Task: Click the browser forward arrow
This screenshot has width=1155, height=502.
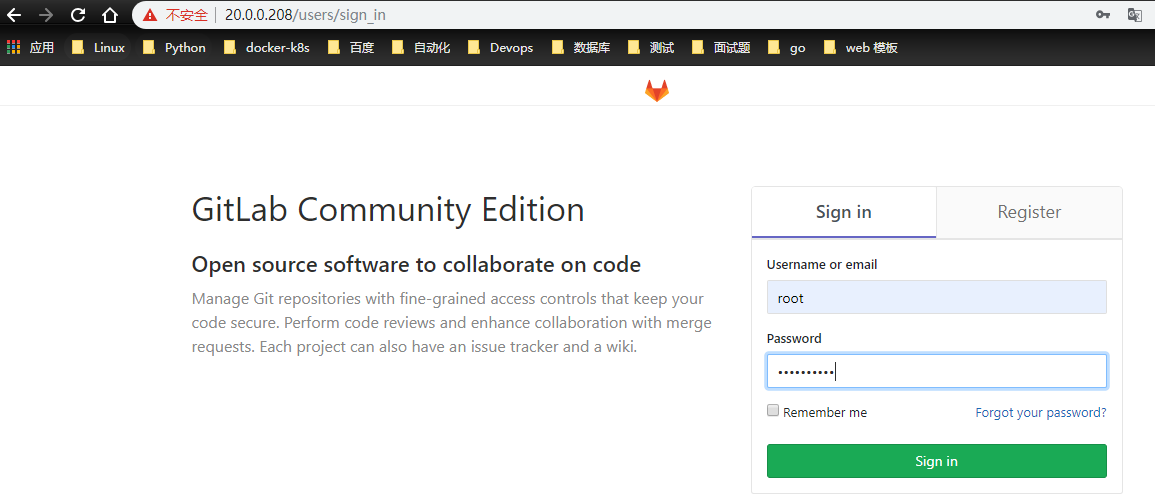Action: click(x=46, y=15)
